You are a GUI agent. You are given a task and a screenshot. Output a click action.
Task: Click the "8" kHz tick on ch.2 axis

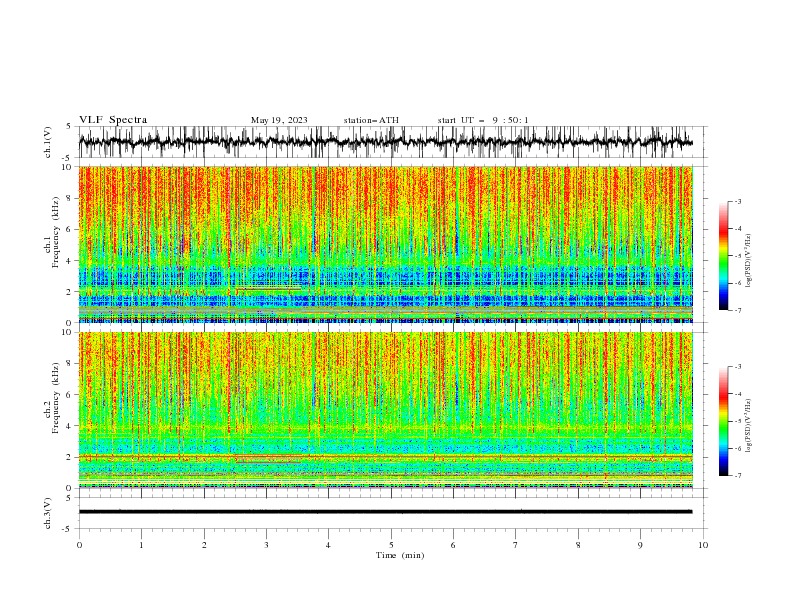point(70,364)
